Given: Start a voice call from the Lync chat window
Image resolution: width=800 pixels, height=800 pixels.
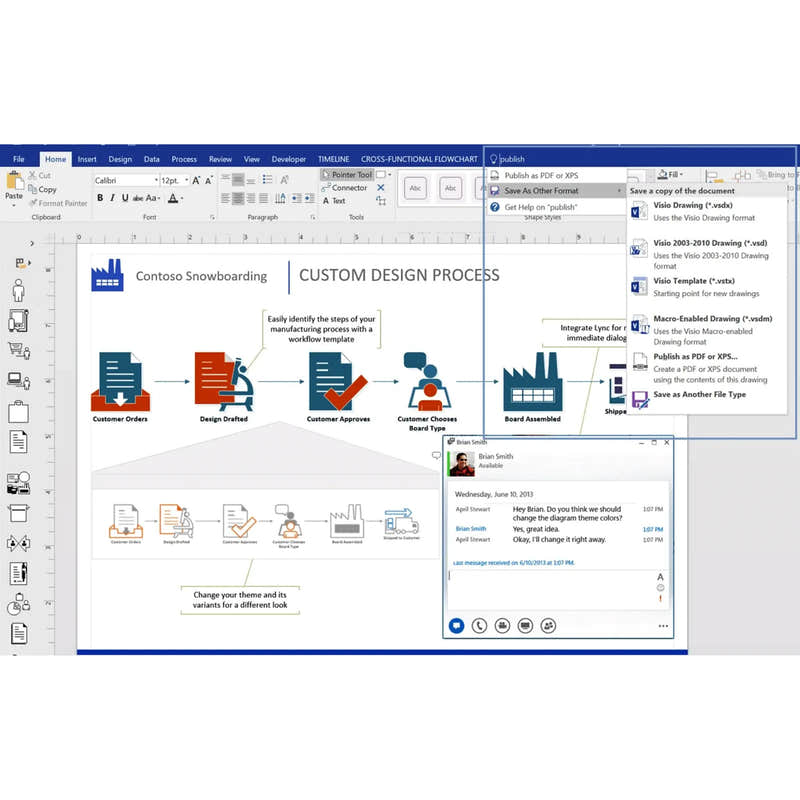Looking at the screenshot, I should 478,625.
